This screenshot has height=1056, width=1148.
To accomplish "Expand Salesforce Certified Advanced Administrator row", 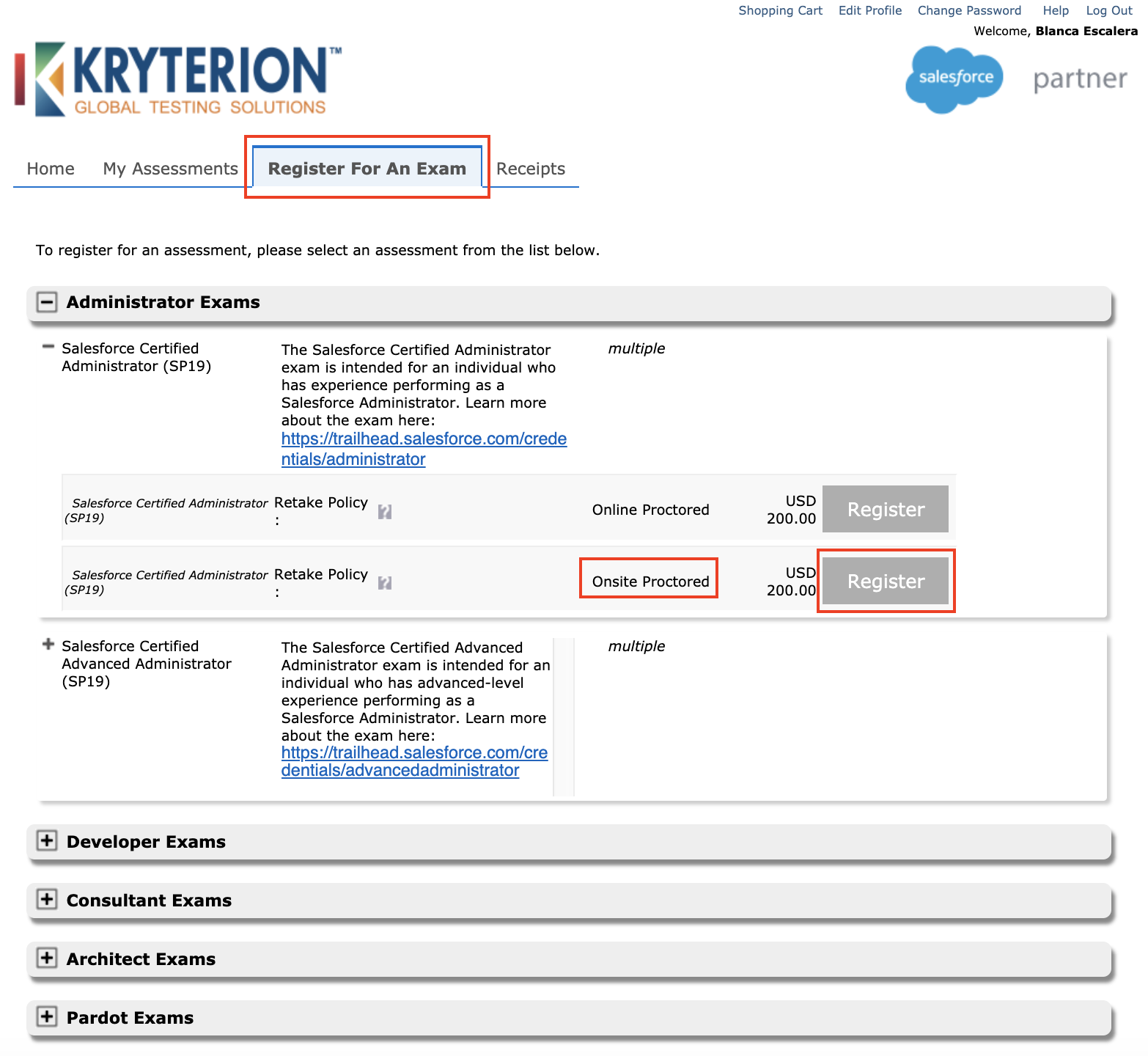I will point(48,645).
